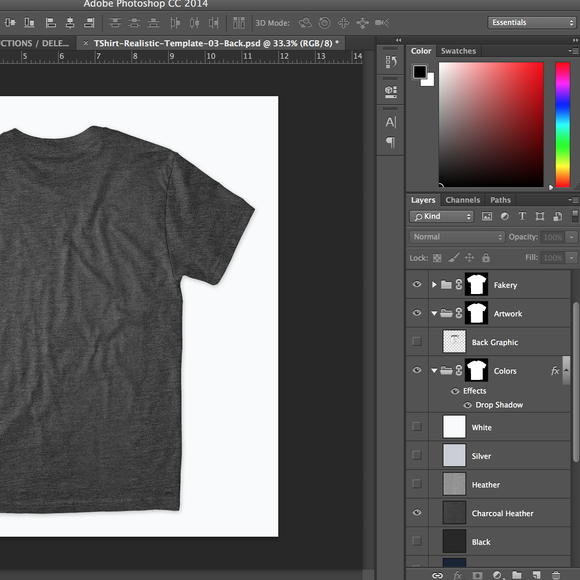Click the distribute horizontal centers icon
This screenshot has width=580, height=580.
pyautogui.click(x=195, y=23)
